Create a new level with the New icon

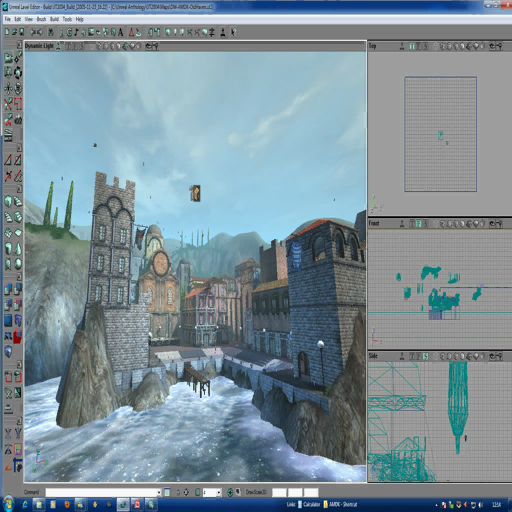coord(7,32)
